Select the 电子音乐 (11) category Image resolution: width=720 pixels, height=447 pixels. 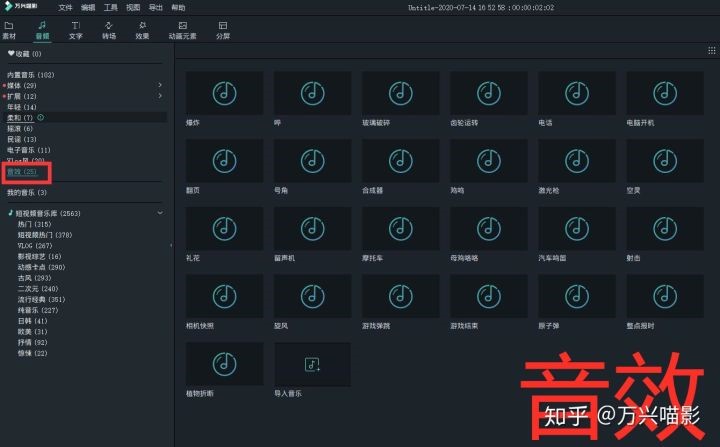tap(28, 150)
